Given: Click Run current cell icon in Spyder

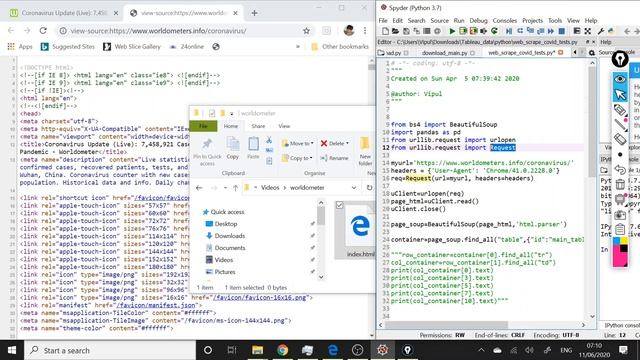Looking at the screenshot, I should click(463, 31).
